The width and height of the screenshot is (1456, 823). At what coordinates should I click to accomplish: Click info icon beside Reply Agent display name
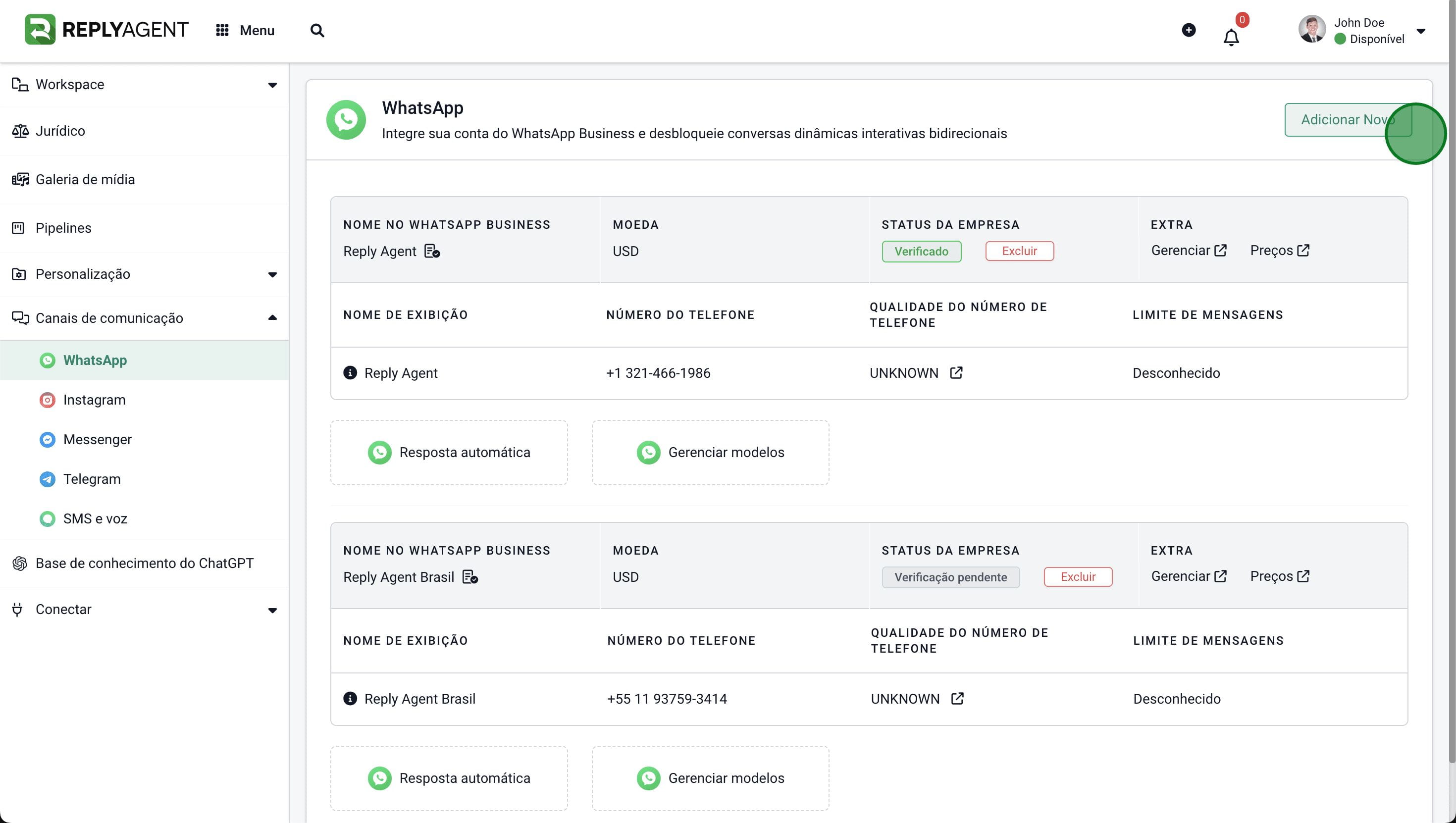coord(350,372)
